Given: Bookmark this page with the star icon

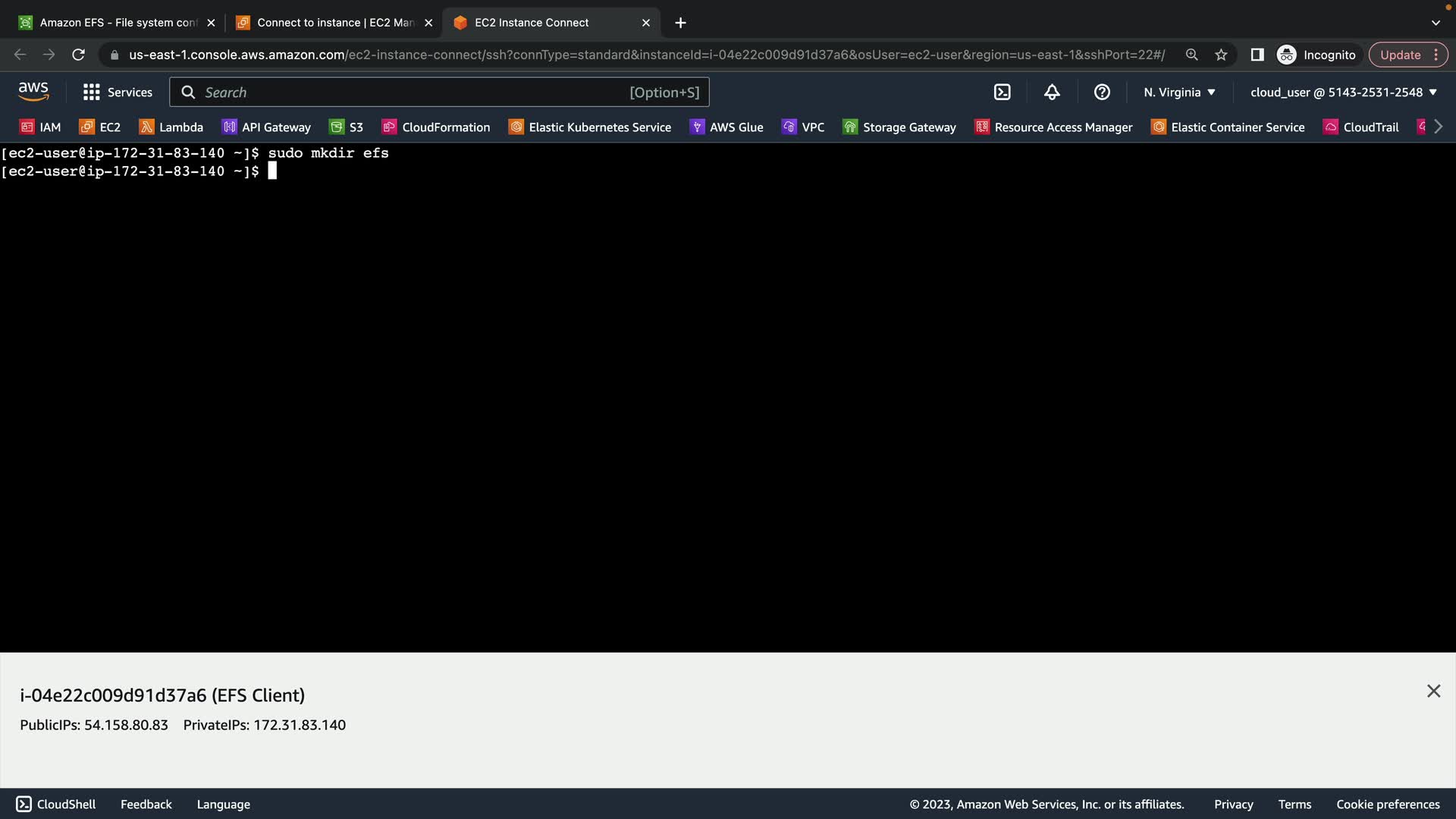Looking at the screenshot, I should 1221,55.
